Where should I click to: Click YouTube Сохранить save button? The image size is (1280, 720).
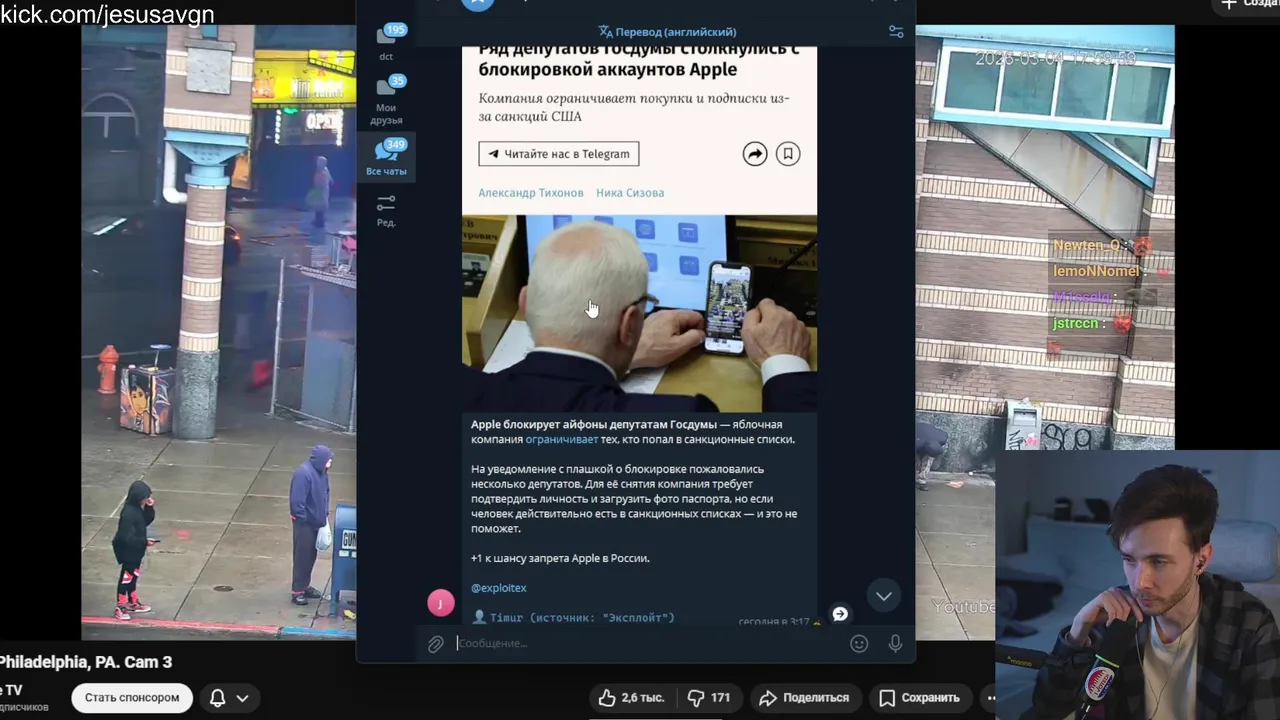tap(920, 698)
